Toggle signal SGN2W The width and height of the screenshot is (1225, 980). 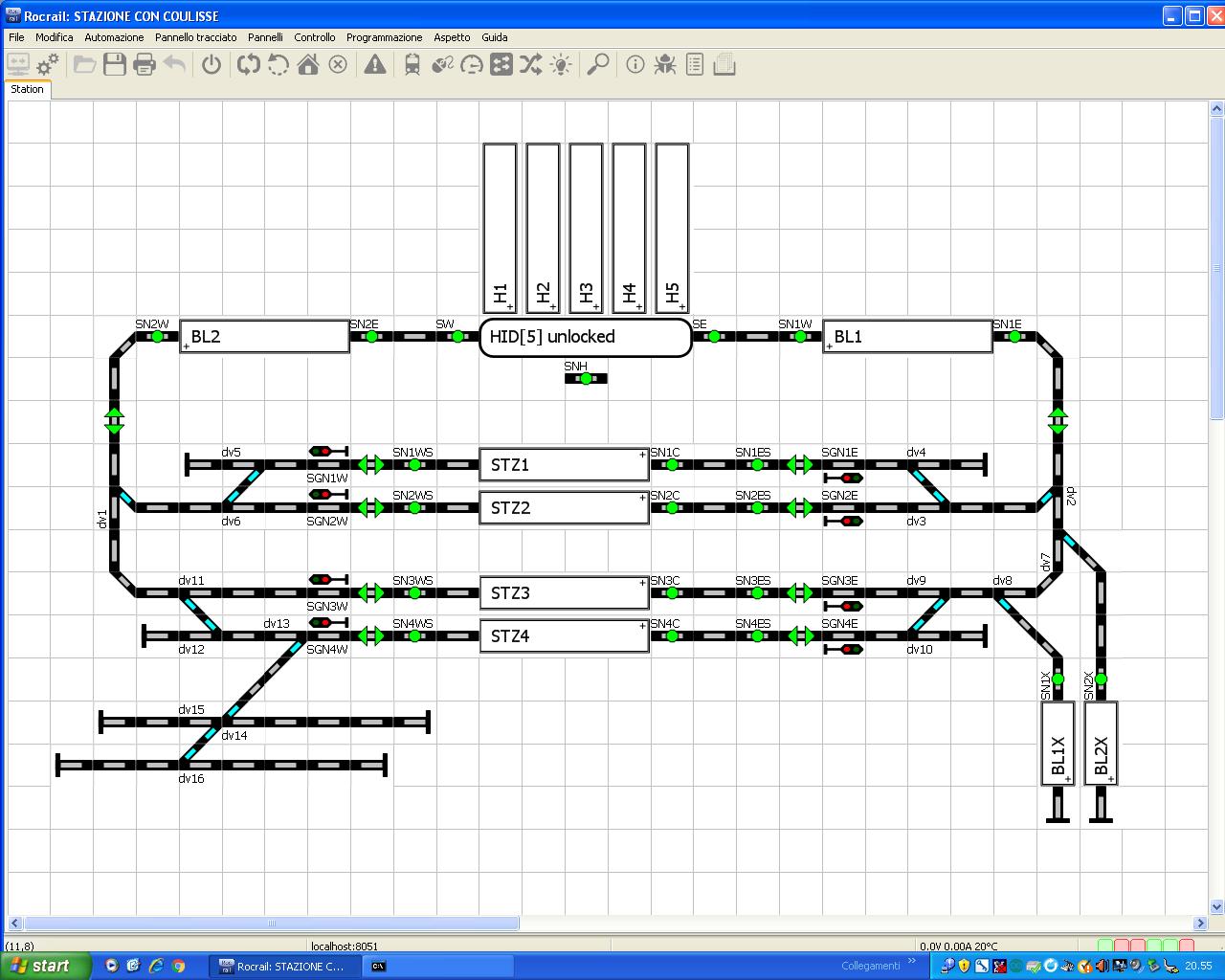pyautogui.click(x=327, y=494)
